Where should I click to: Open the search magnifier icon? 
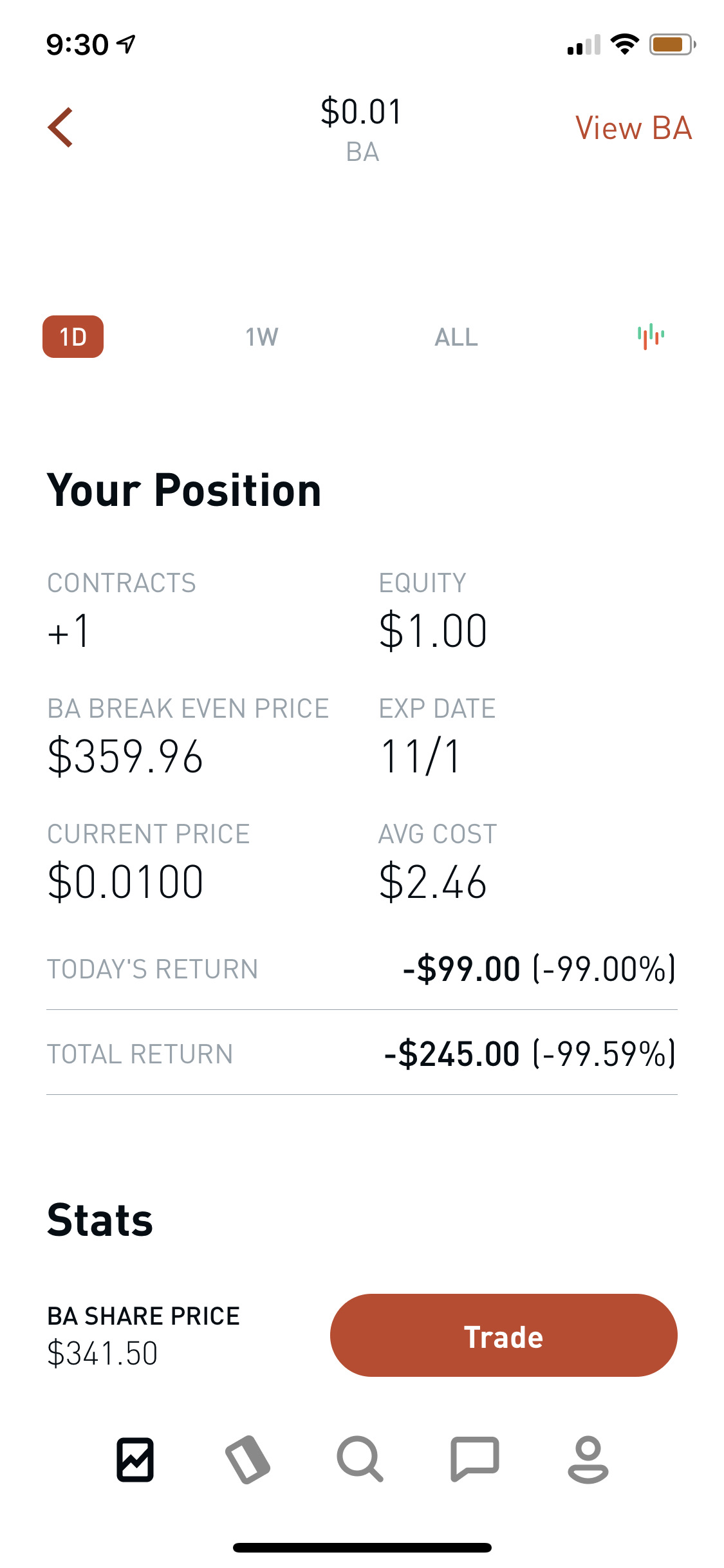click(360, 1459)
